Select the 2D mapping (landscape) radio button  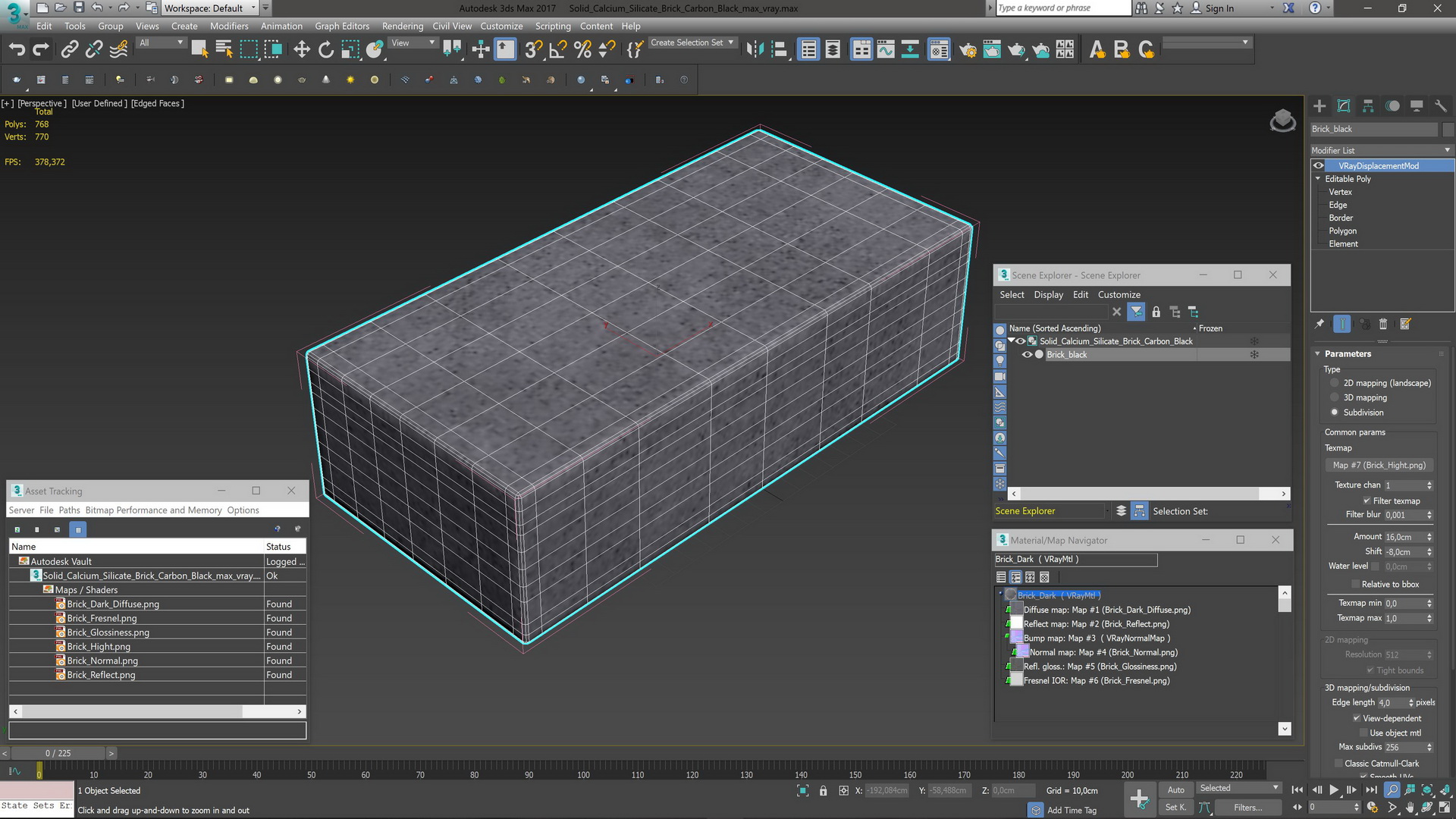tap(1335, 384)
